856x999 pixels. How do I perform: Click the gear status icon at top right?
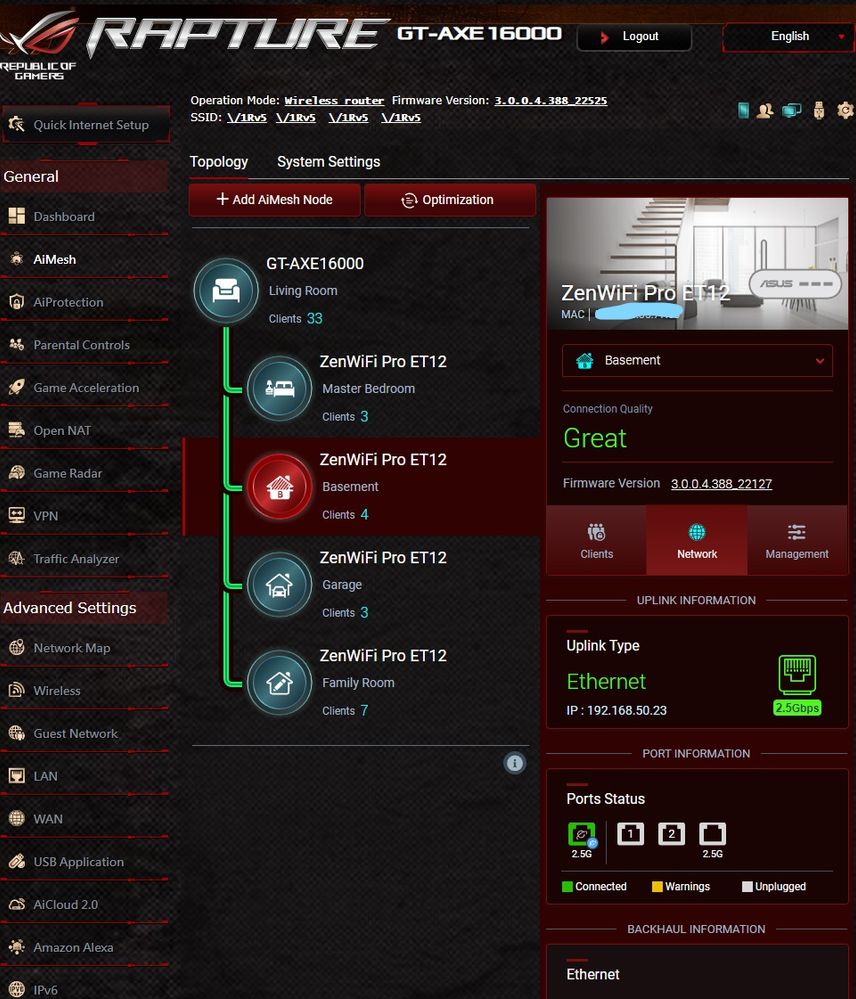(x=845, y=110)
